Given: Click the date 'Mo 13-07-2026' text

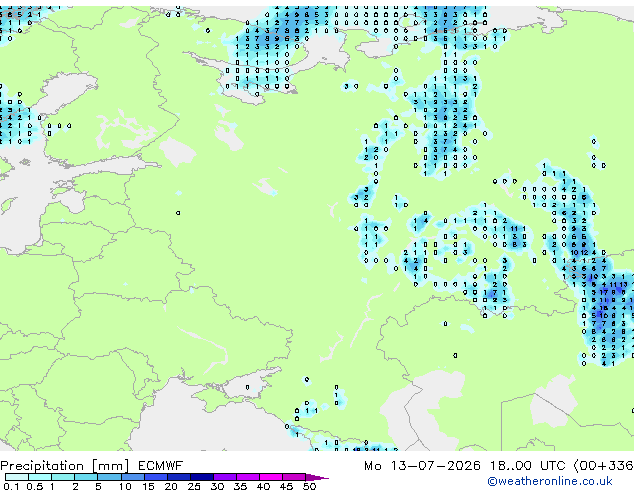Looking at the screenshot, I should click(x=422, y=466).
